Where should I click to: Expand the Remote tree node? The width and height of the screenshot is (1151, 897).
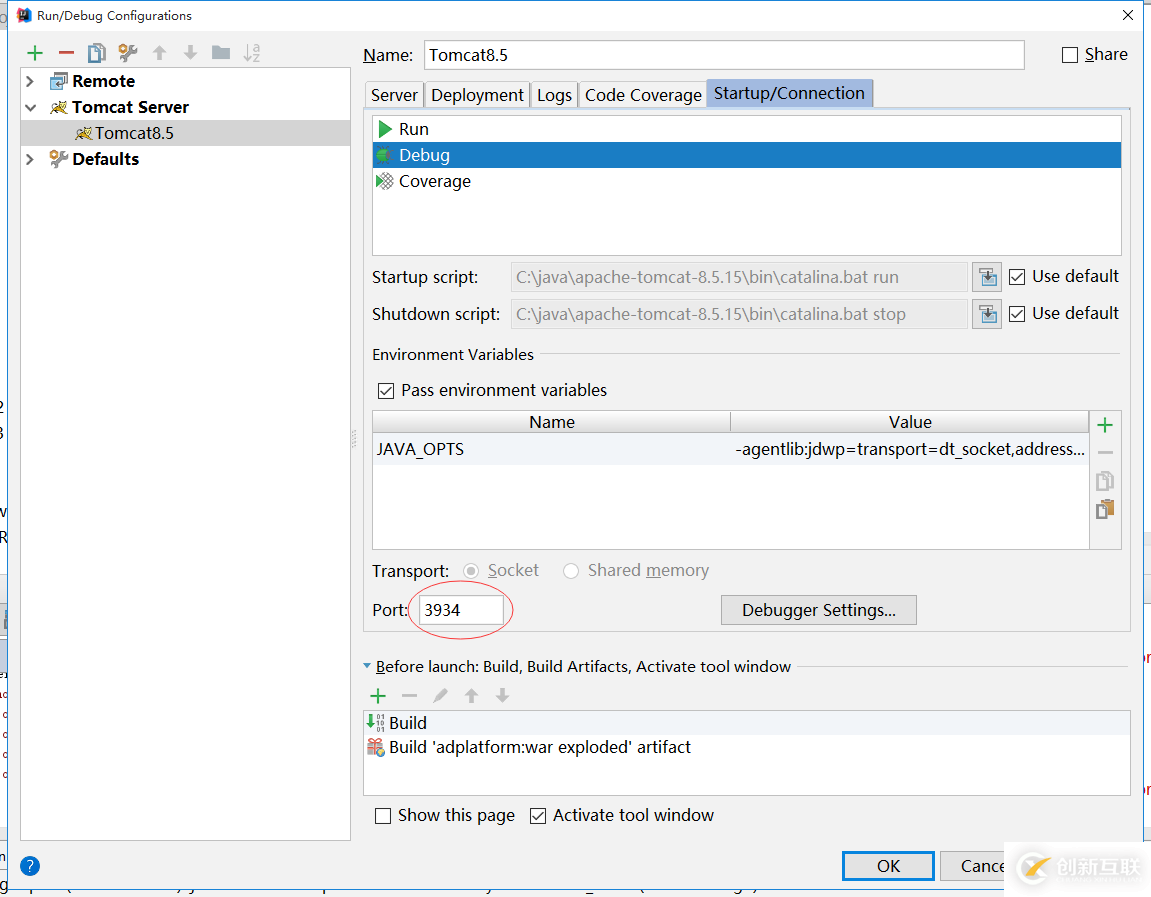point(30,81)
